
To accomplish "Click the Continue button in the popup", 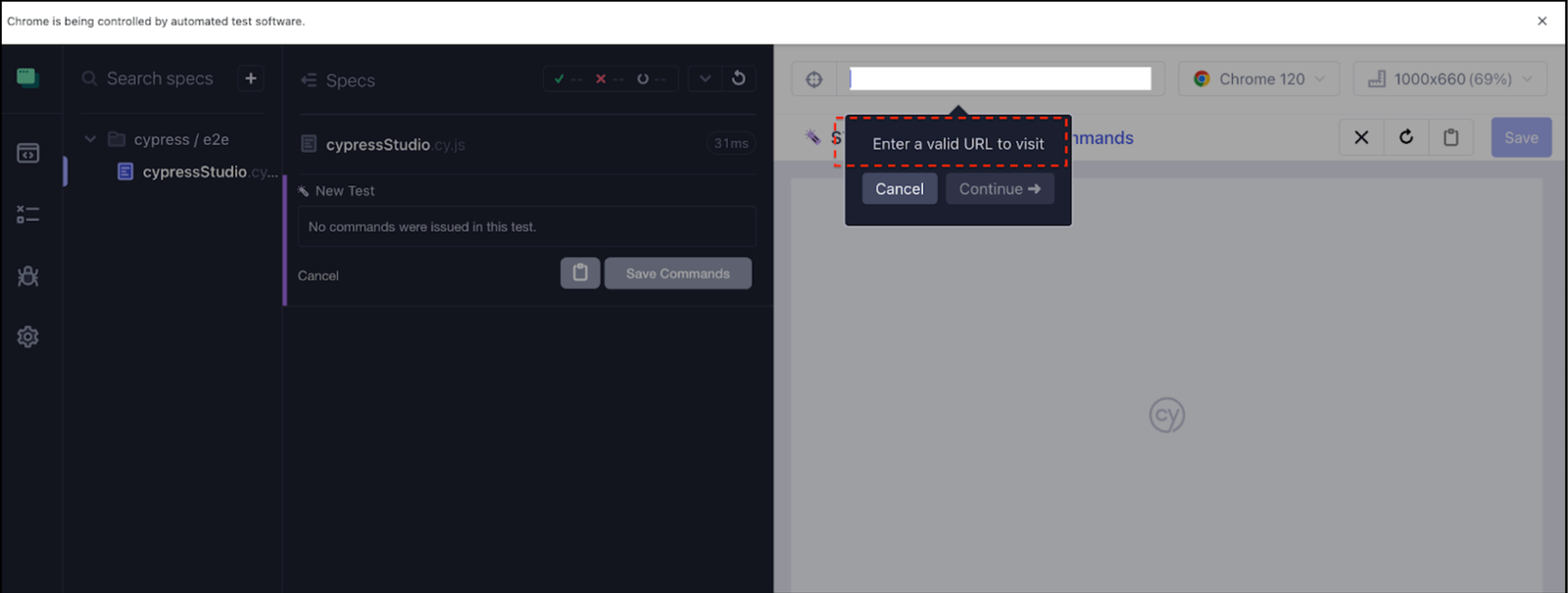I will click(1000, 189).
